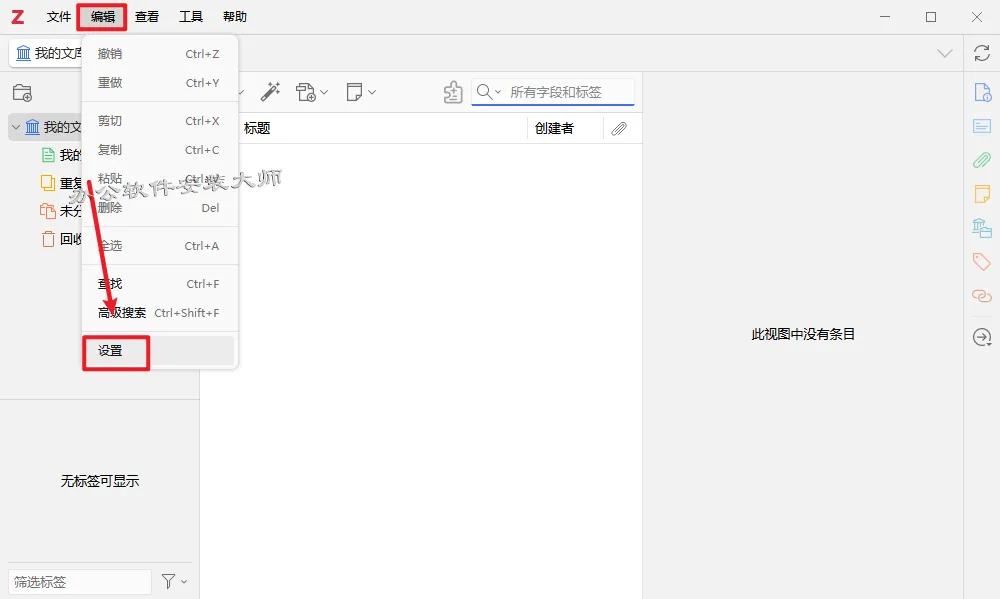Click the 查找 Ctrl+F shortcut entry
The height and width of the screenshot is (599, 1000).
tap(159, 284)
